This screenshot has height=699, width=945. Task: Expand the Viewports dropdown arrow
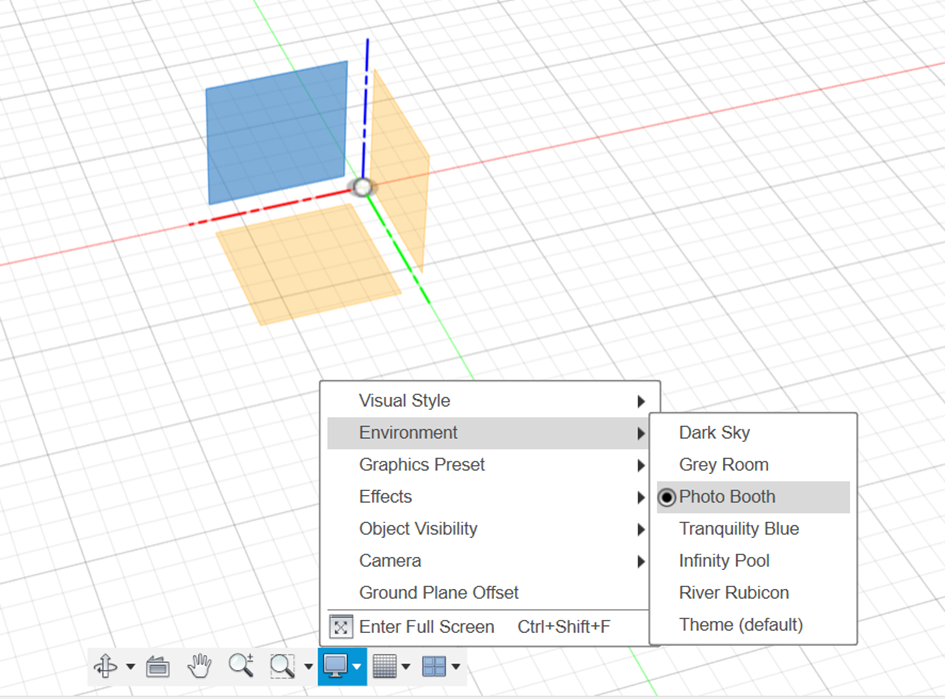pyautogui.click(x=456, y=667)
